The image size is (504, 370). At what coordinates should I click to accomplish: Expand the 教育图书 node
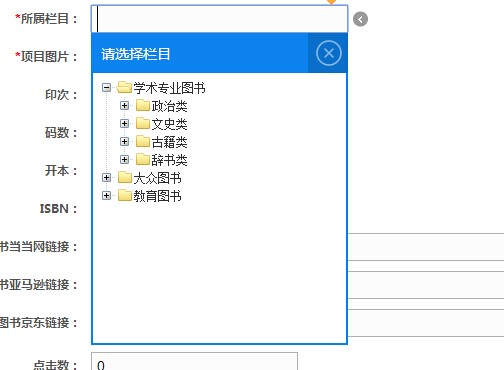[x=106, y=196]
